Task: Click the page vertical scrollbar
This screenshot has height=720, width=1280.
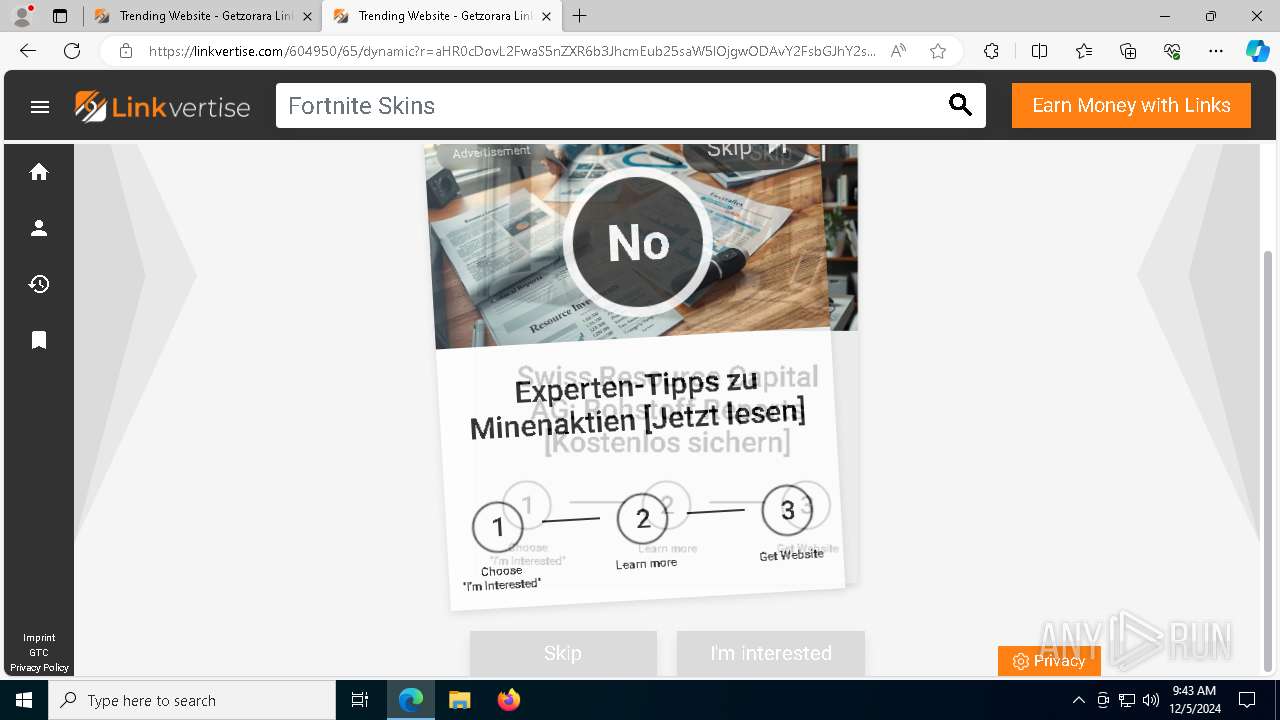Action: pyautogui.click(x=1269, y=460)
